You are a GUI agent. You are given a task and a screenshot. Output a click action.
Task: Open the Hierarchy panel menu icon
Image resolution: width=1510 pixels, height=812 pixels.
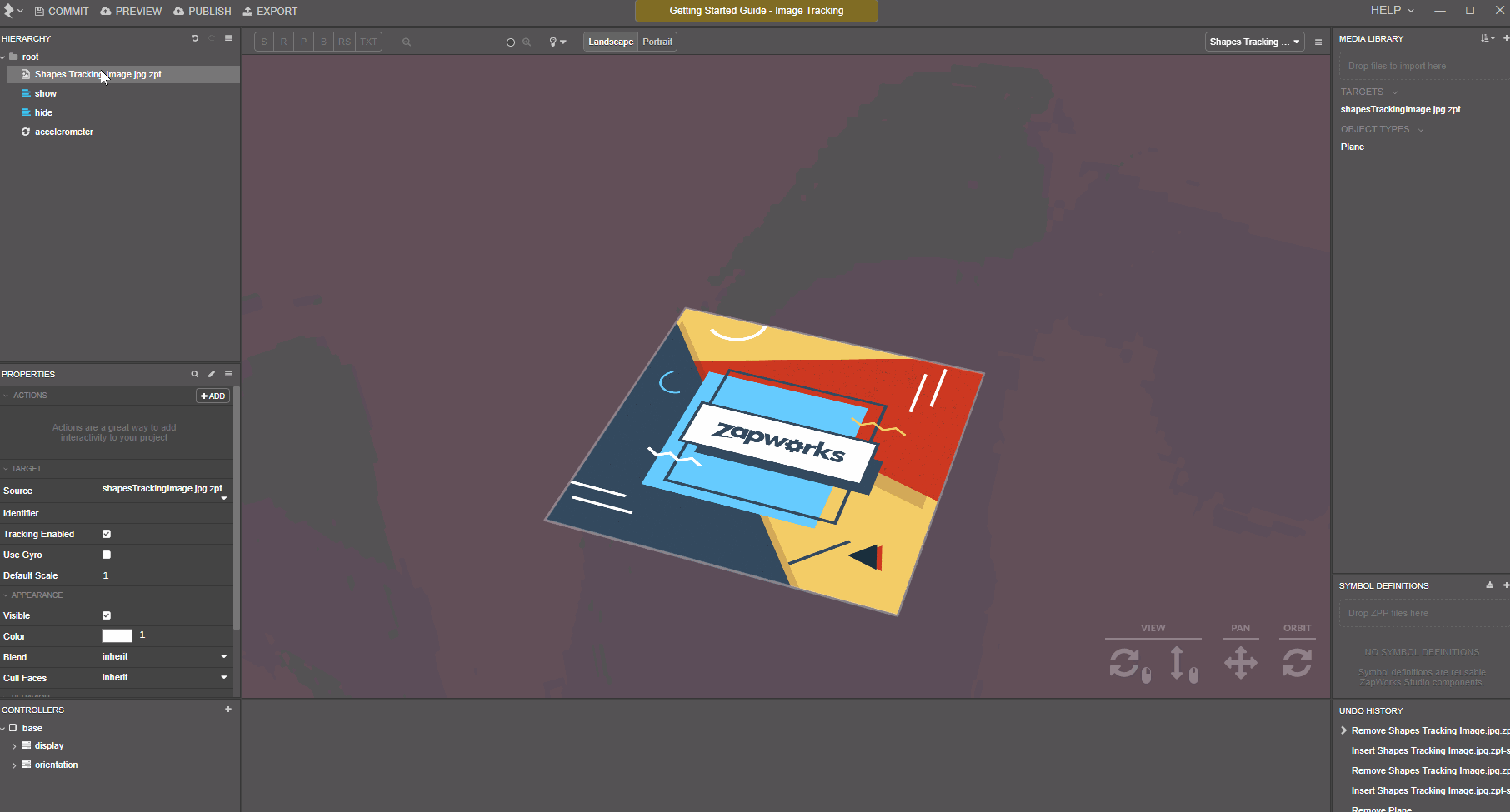(x=228, y=38)
